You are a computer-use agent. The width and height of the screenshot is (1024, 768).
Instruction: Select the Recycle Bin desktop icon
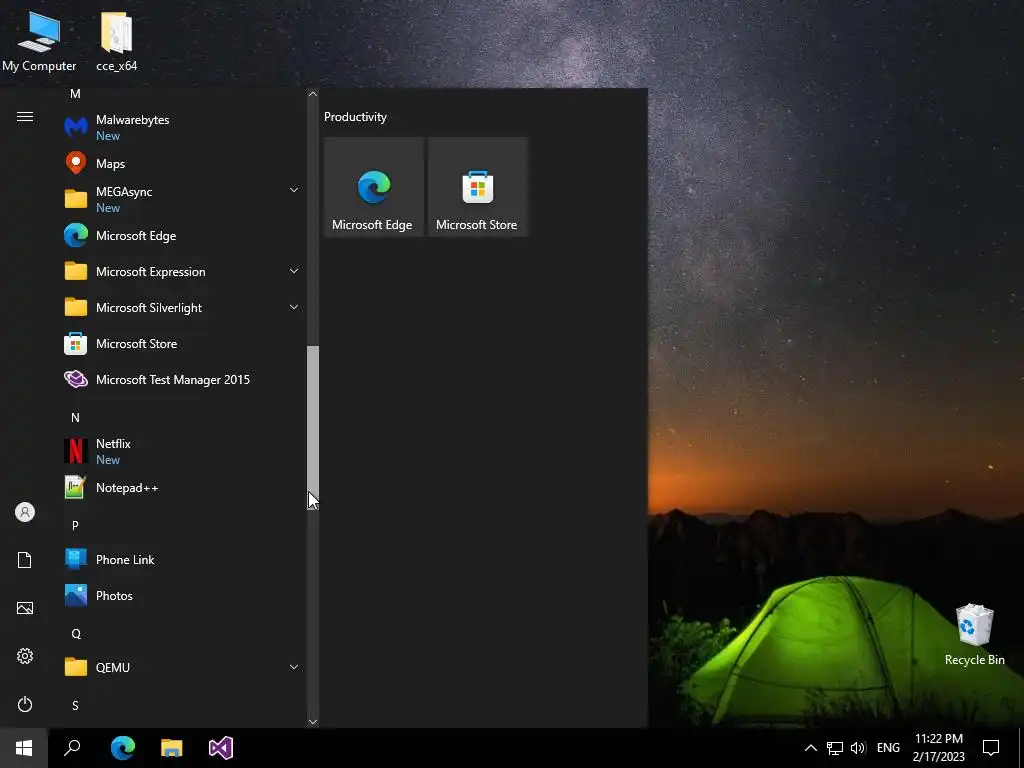tap(974, 634)
